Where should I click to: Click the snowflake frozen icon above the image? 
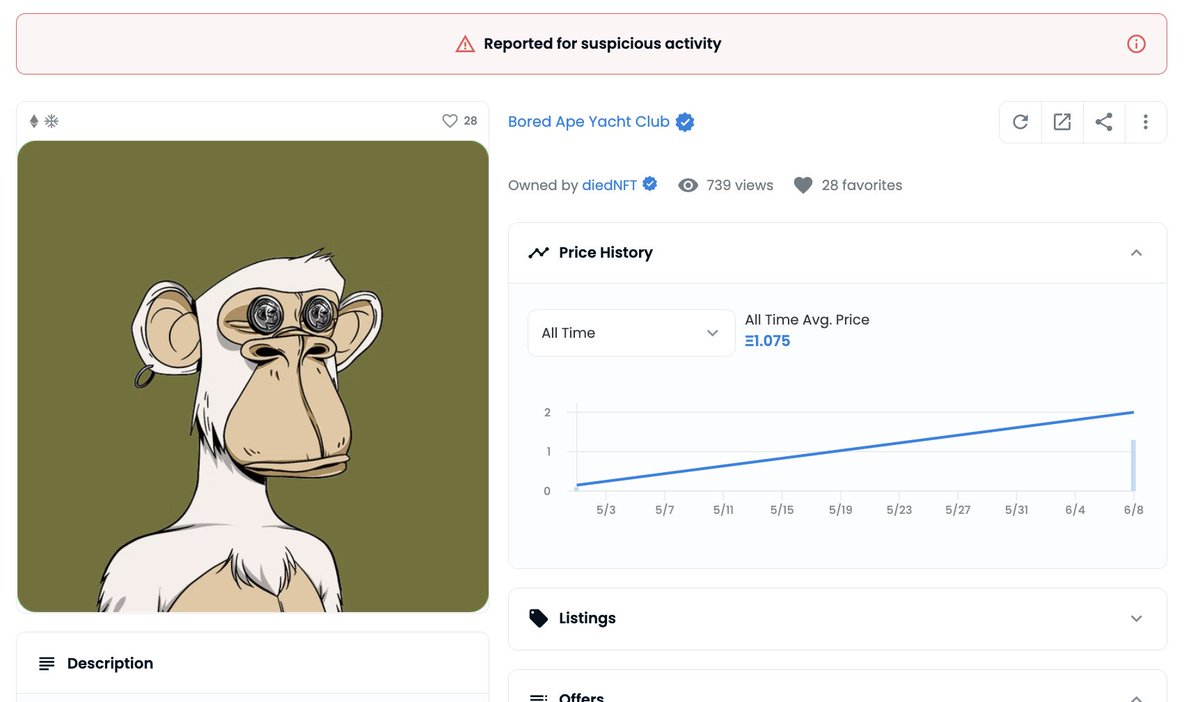[51, 121]
